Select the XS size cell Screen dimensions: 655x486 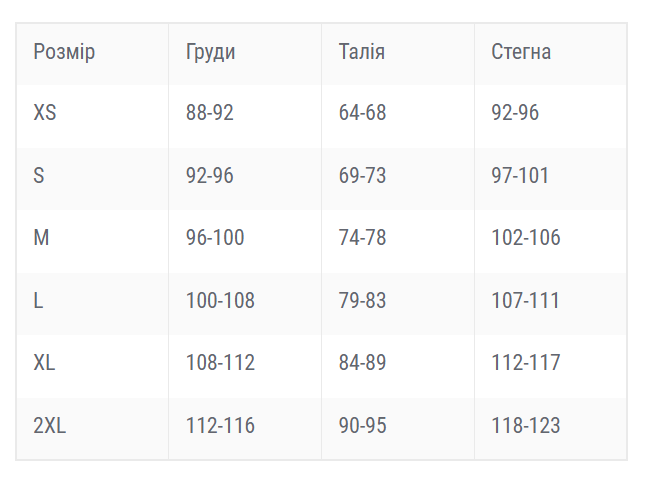[x=45, y=112]
